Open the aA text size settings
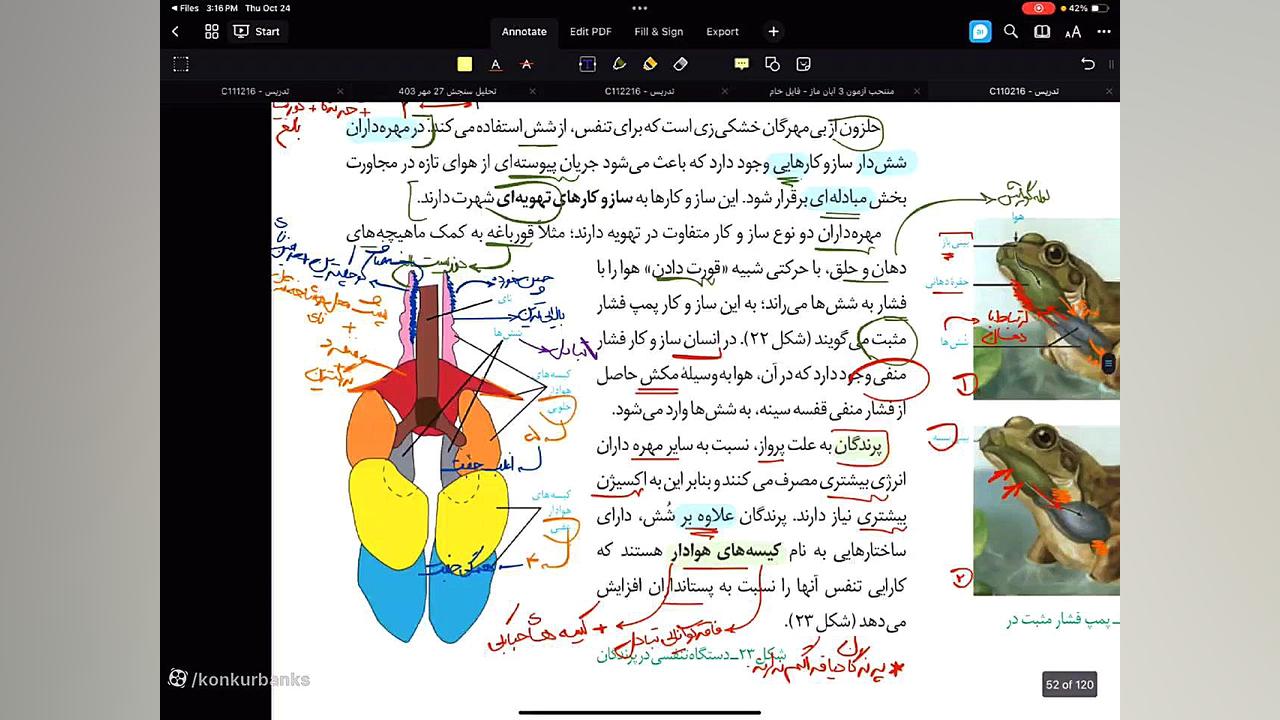 coord(1073,32)
